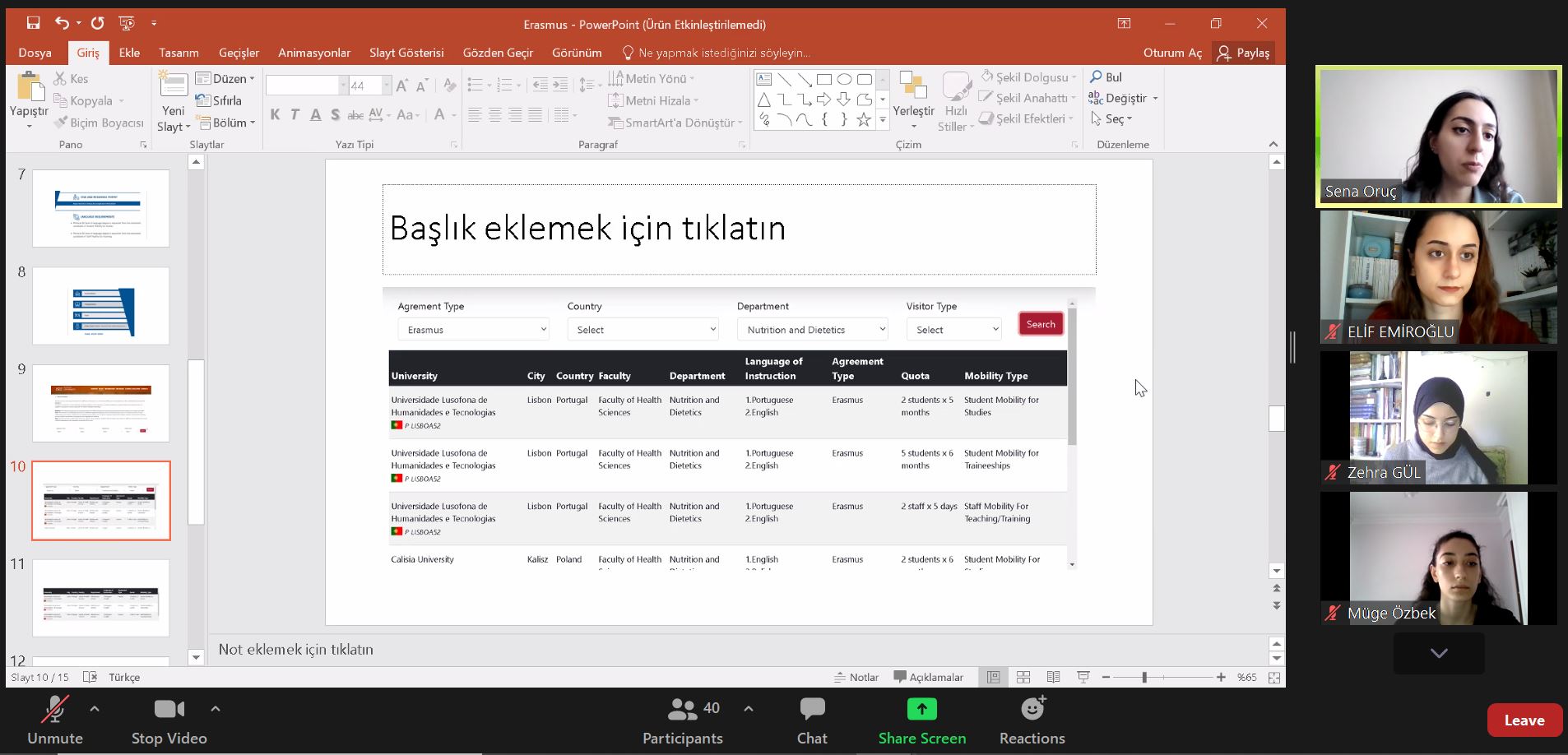The width and height of the screenshot is (1568, 755).
Task: Select slide 8 thumbnail
Action: [101, 306]
